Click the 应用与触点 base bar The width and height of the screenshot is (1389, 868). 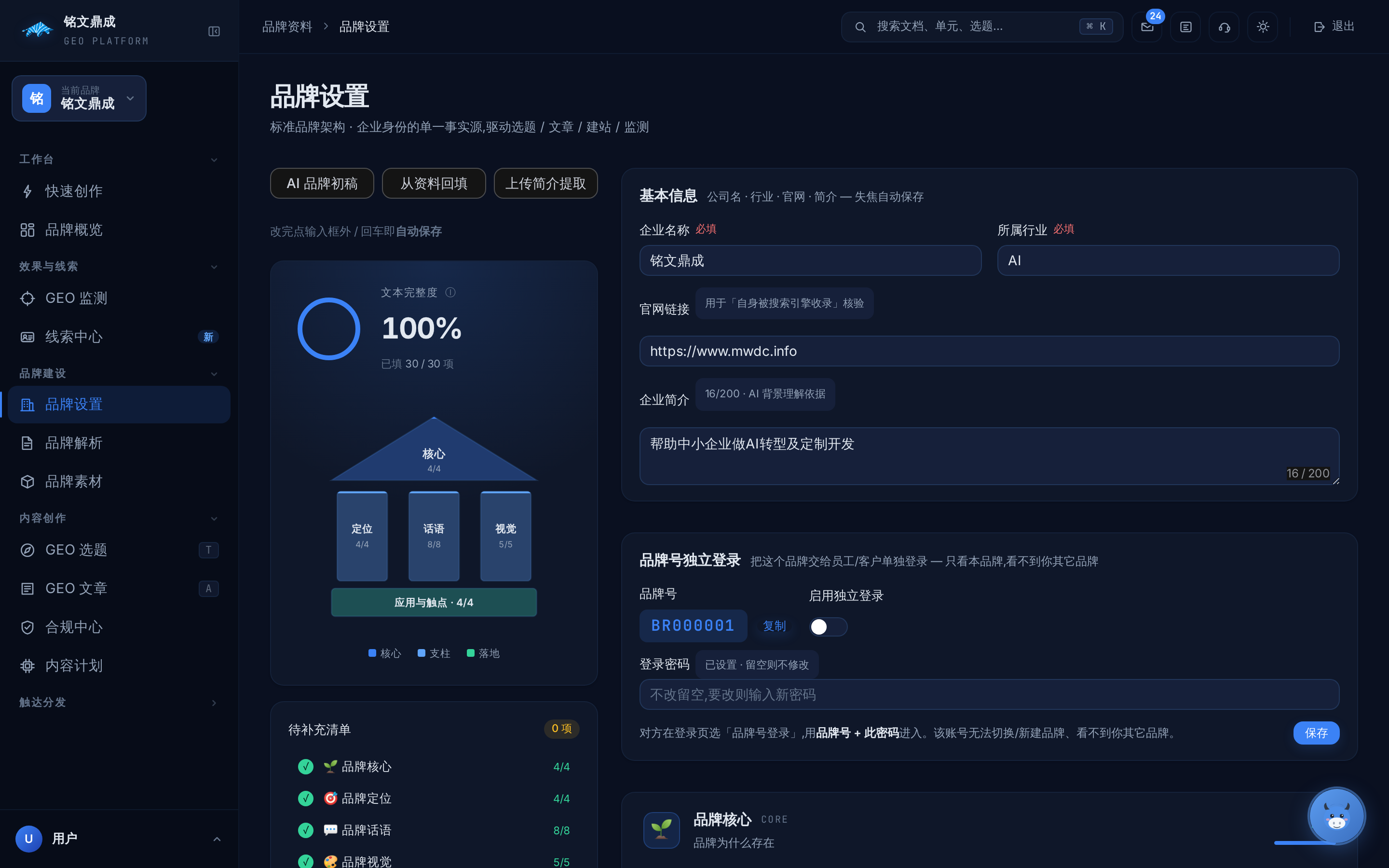[434, 602]
